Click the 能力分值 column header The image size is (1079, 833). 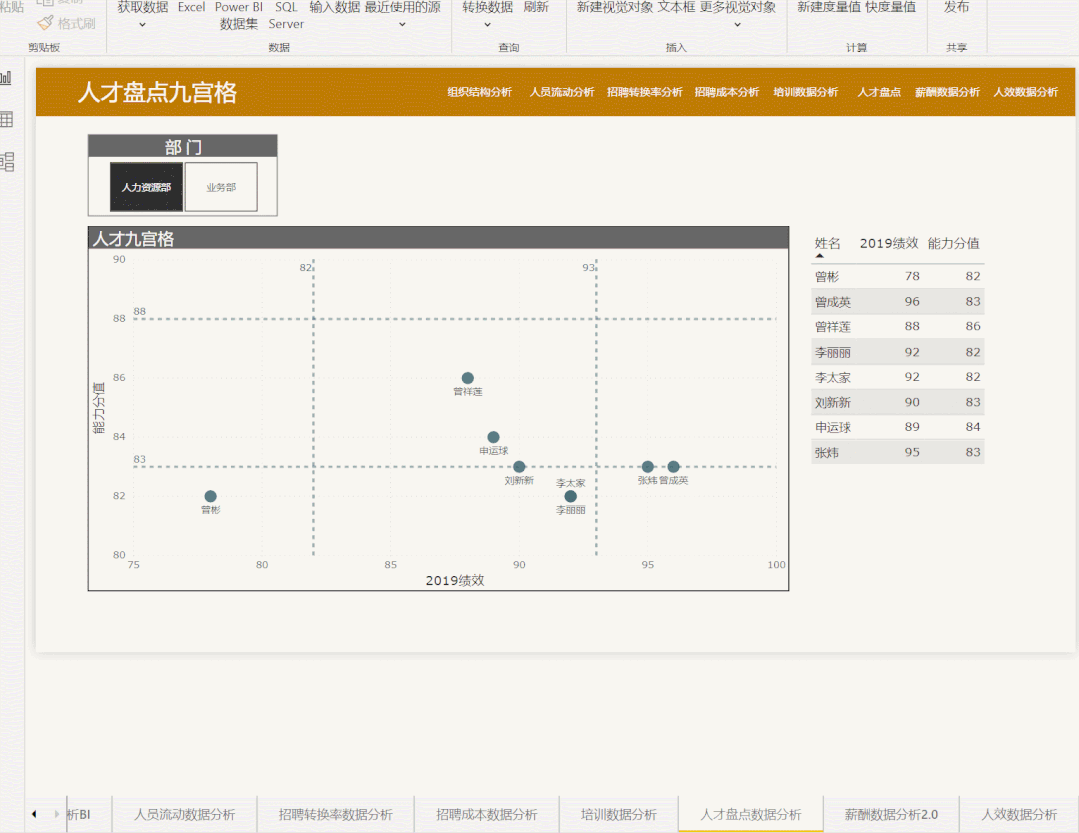pyautogui.click(x=953, y=244)
